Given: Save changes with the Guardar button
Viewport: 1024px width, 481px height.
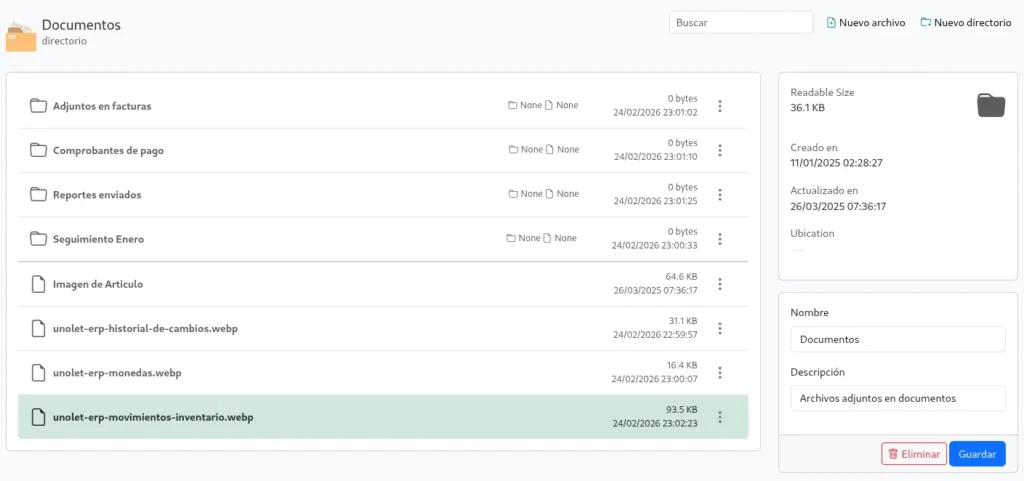Looking at the screenshot, I should (x=977, y=454).
